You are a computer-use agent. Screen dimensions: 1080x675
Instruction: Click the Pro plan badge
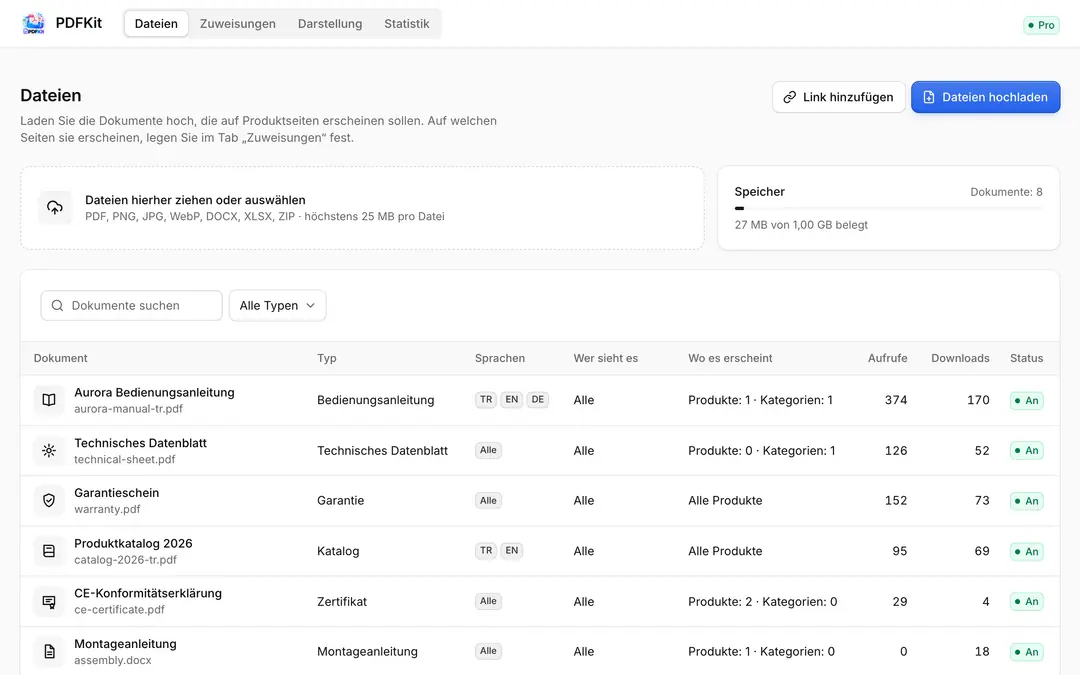(1041, 25)
